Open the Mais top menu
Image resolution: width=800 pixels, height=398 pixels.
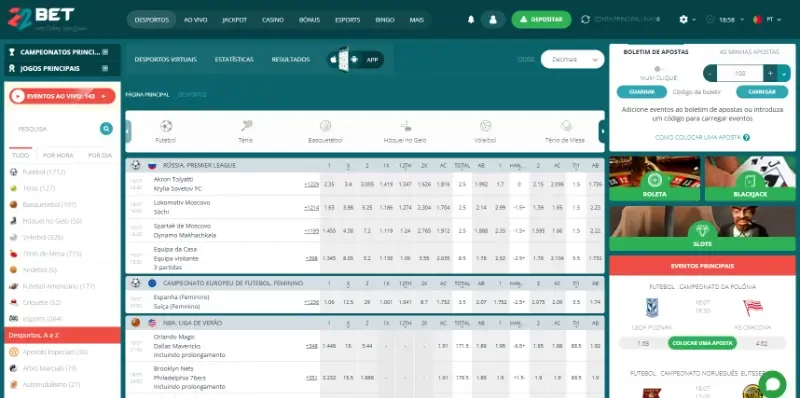coord(416,20)
